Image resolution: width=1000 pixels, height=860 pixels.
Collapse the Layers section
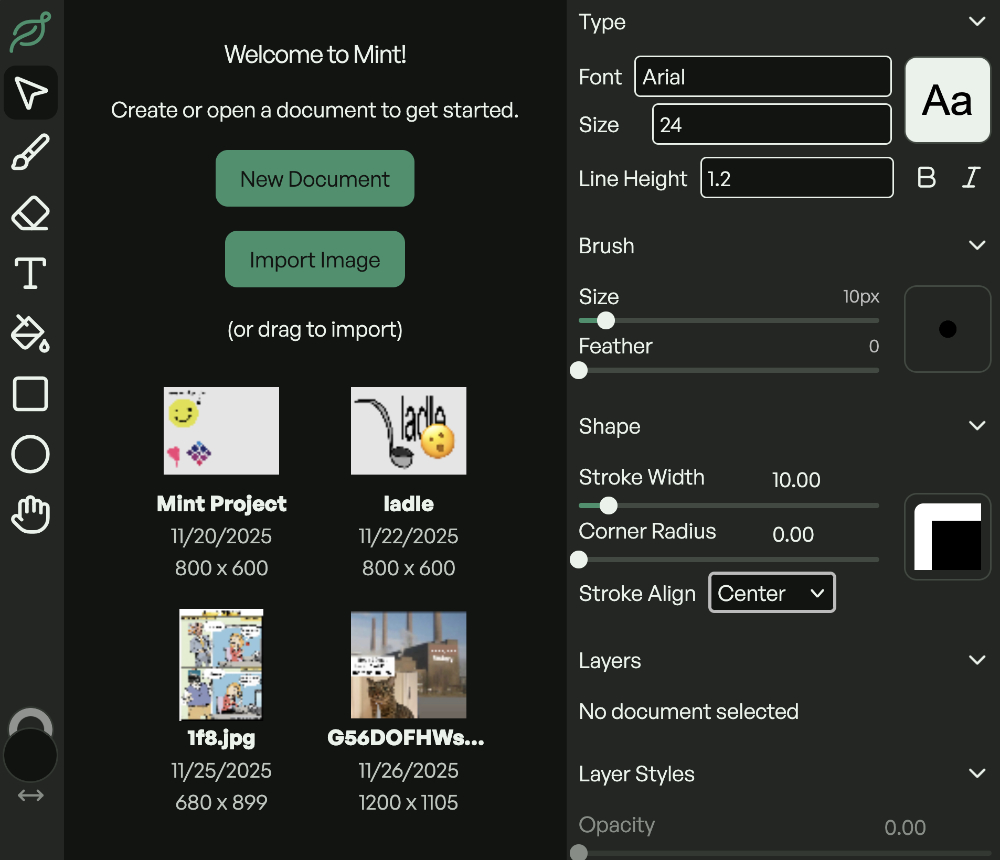977,661
